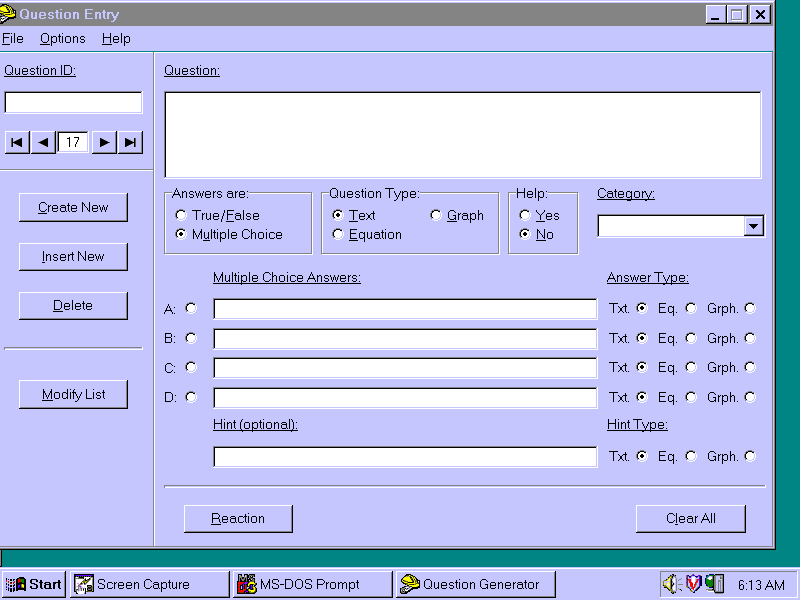
Task: Jump to last question record
Action: pyautogui.click(x=131, y=143)
